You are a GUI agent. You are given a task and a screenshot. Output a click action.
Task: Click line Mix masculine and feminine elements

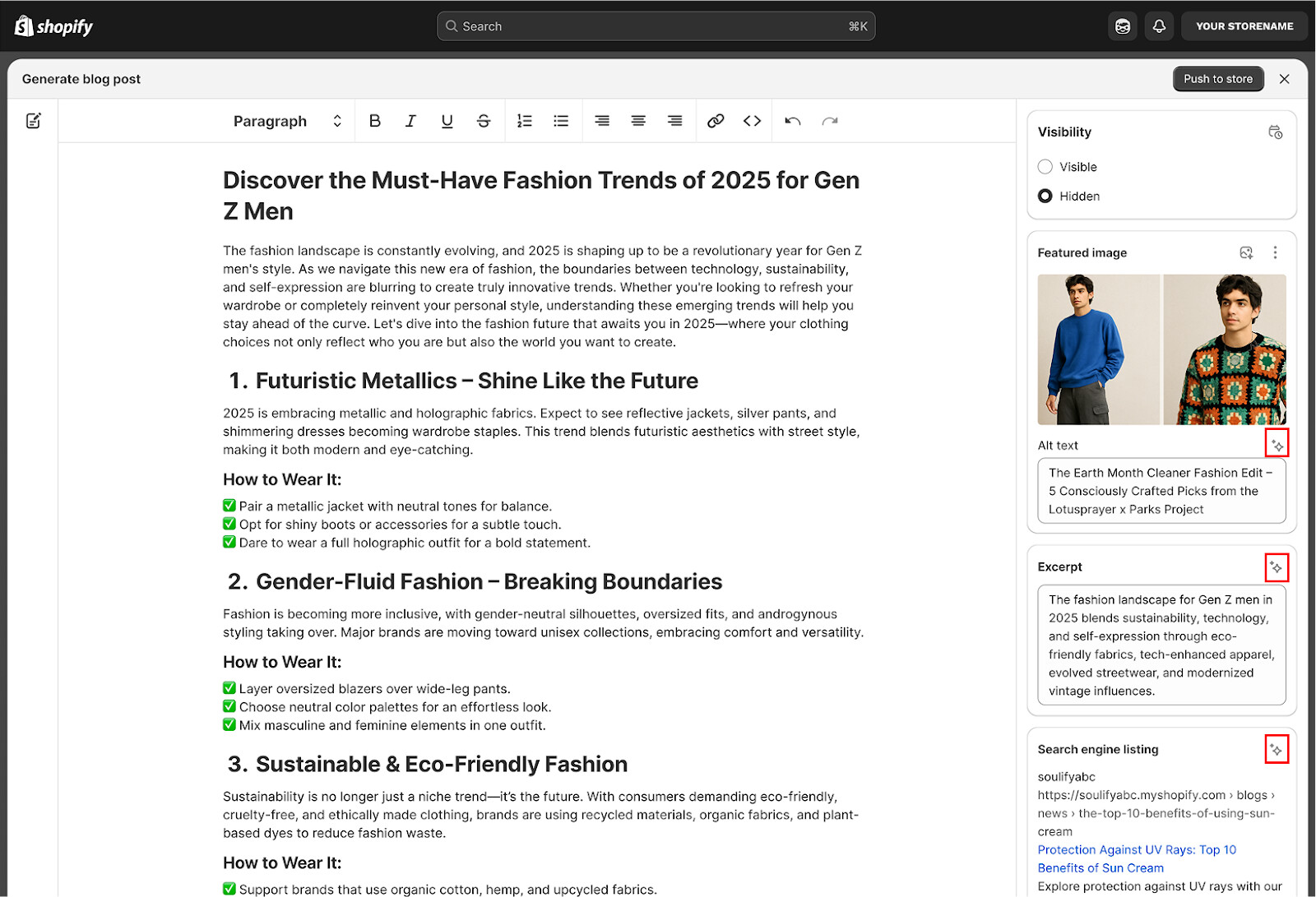[x=384, y=725]
